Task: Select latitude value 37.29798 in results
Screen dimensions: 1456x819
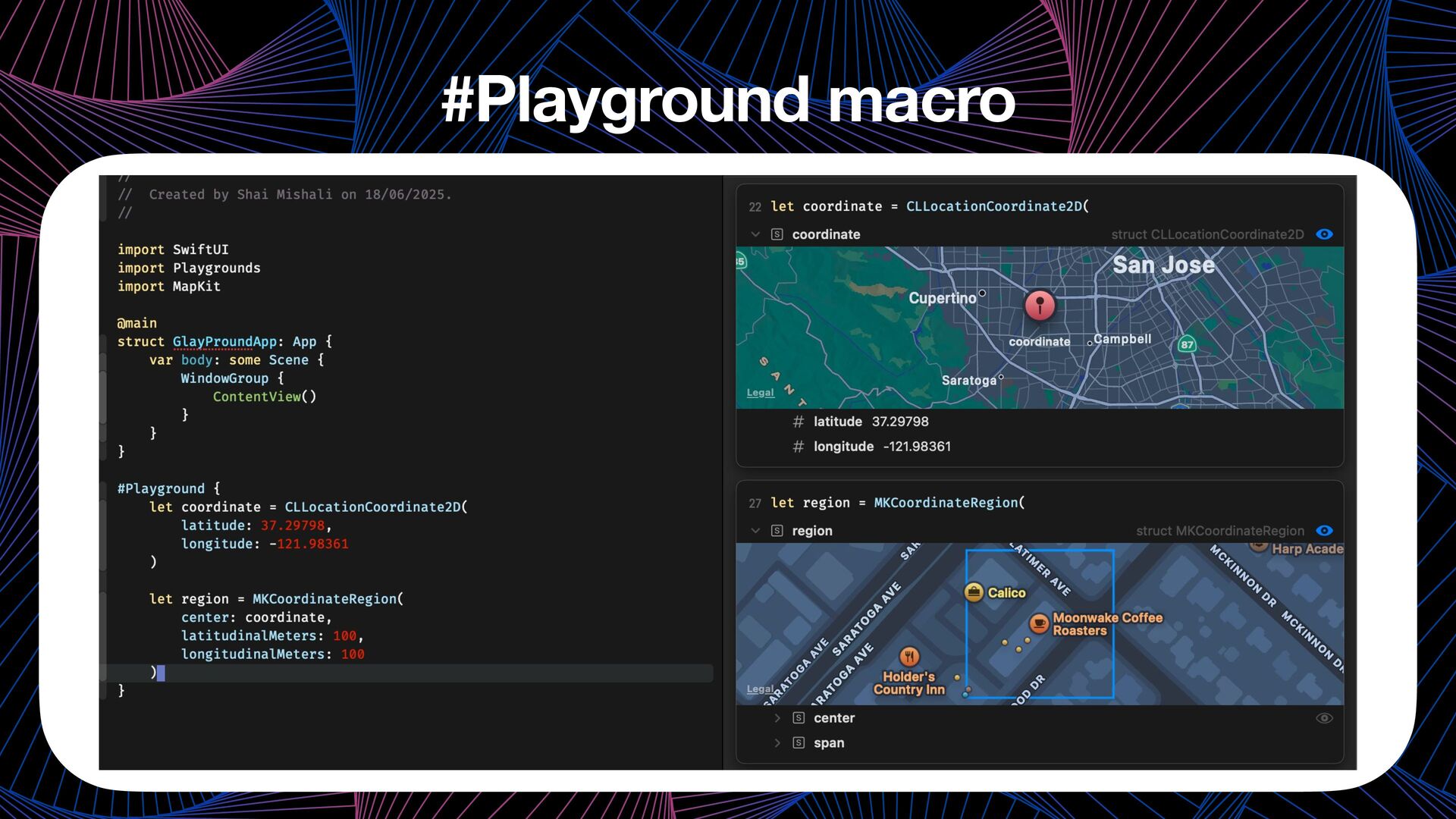Action: (900, 422)
